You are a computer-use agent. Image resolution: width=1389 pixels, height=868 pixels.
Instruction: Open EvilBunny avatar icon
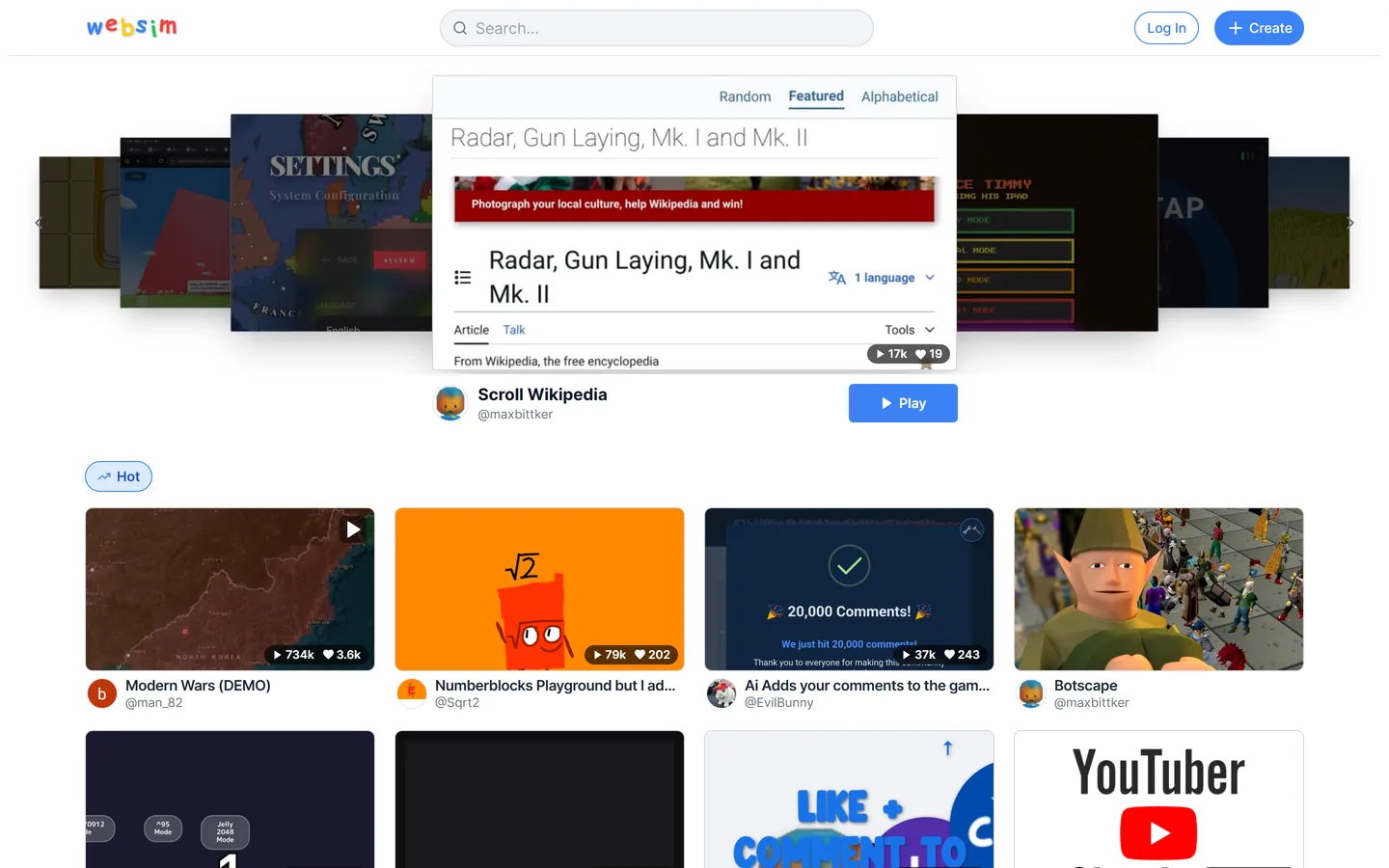722,693
